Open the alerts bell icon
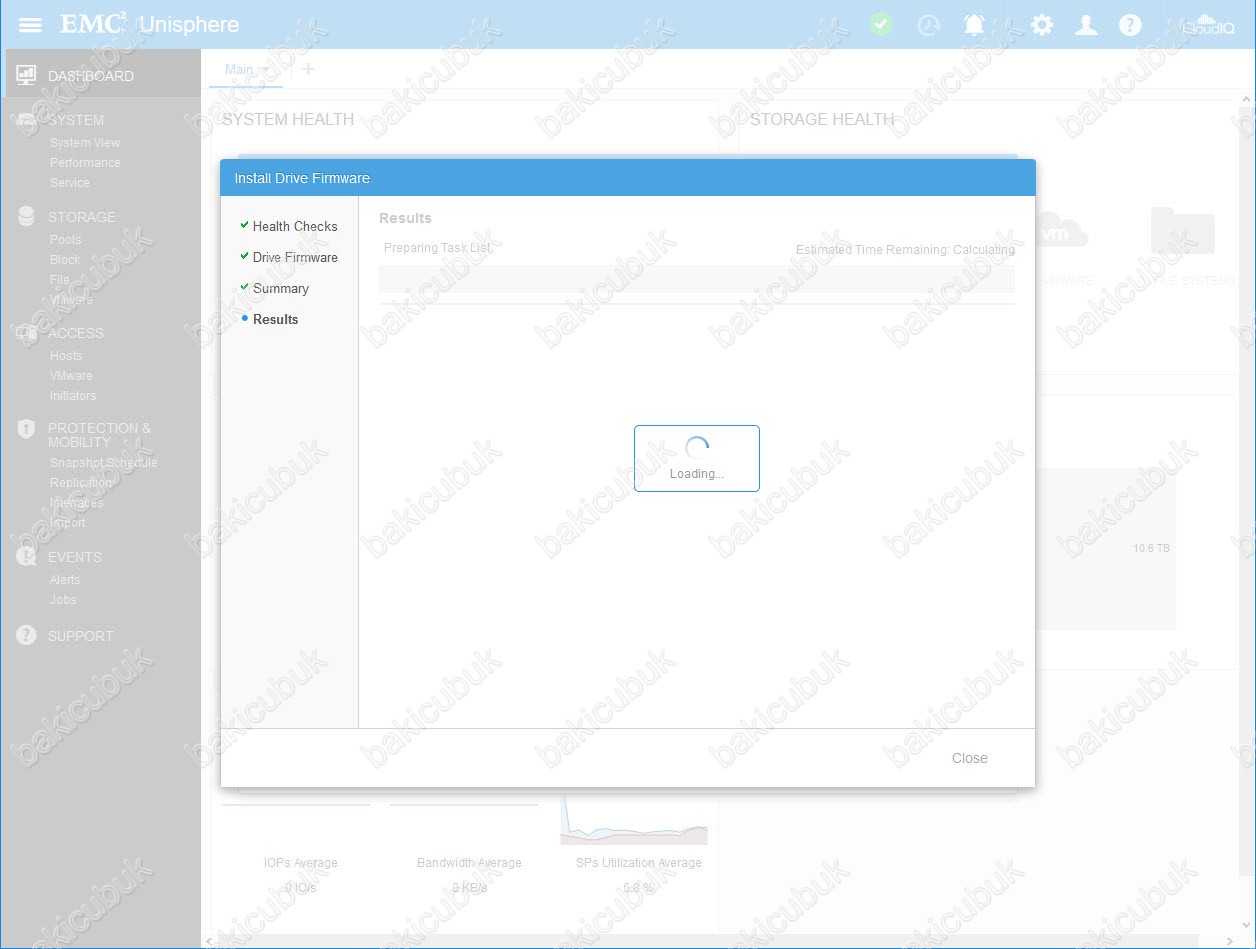The height and width of the screenshot is (949, 1256). tap(974, 25)
